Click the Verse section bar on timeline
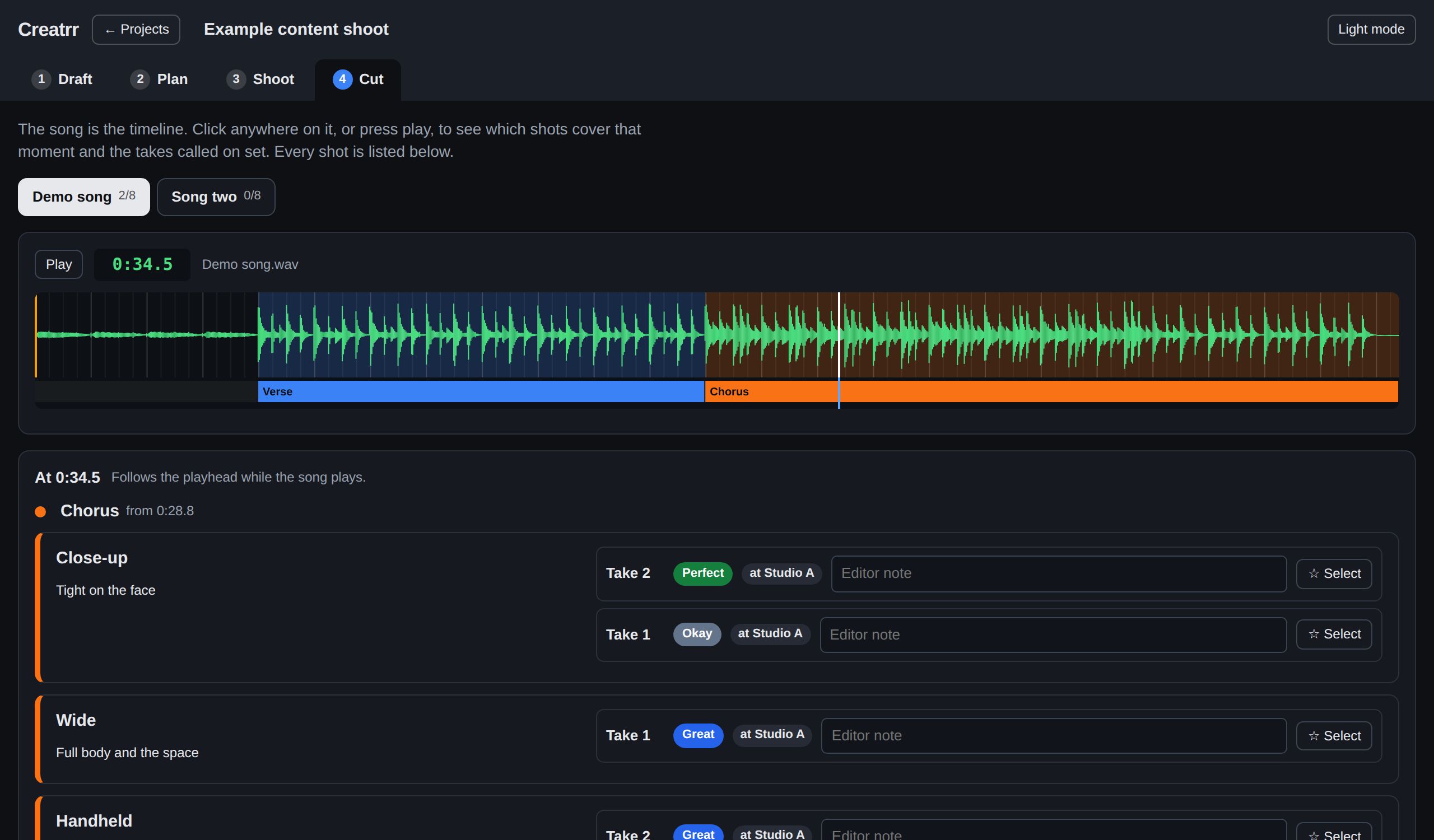Viewport: 1434px width, 840px height. pos(481,391)
